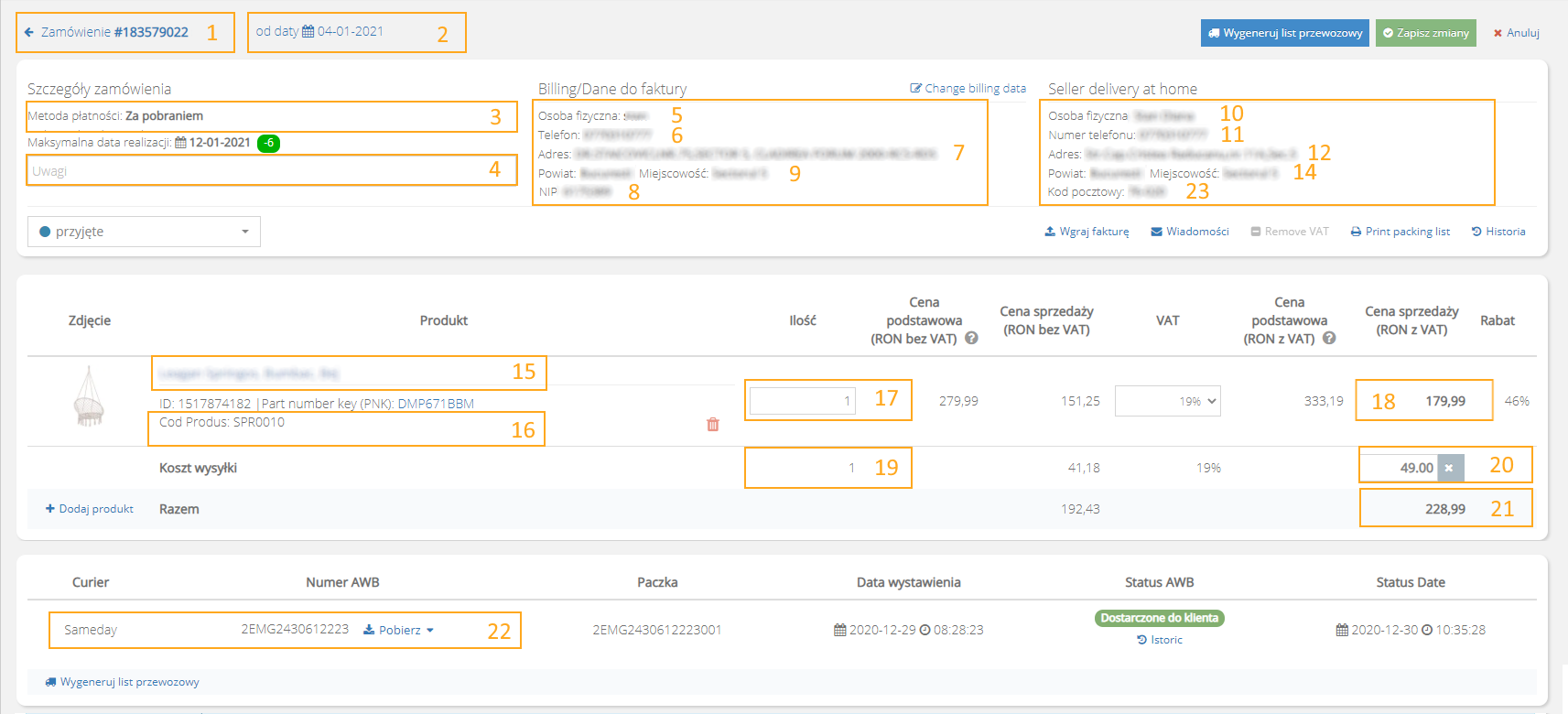Click the red trash icon to delete product
1568x714 pixels.
pos(712,425)
